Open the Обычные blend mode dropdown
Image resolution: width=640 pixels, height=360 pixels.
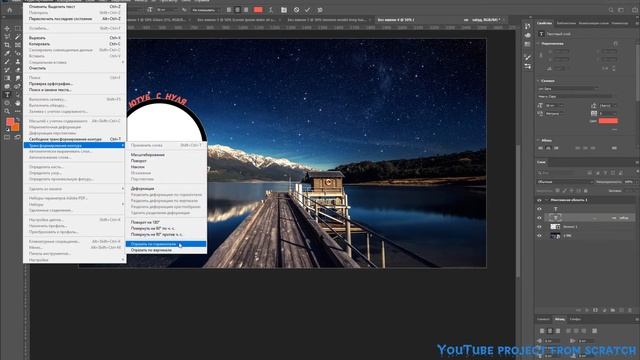pyautogui.click(x=565, y=182)
